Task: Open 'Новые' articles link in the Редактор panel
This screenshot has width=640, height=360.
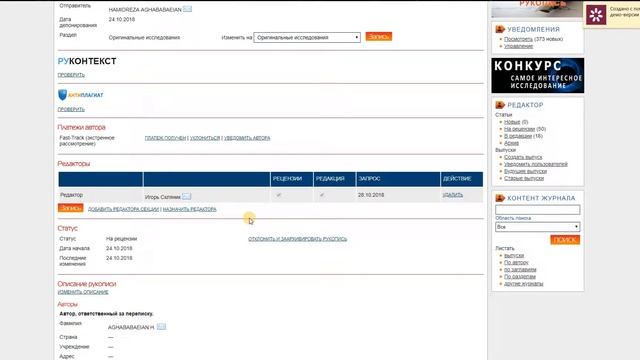Action: (x=512, y=122)
